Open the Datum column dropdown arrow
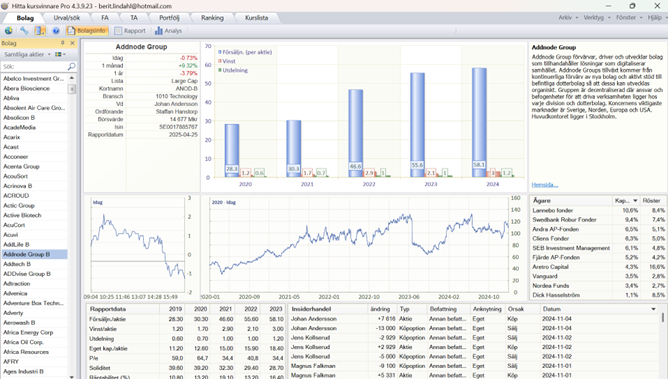668x379 pixels. (653, 309)
